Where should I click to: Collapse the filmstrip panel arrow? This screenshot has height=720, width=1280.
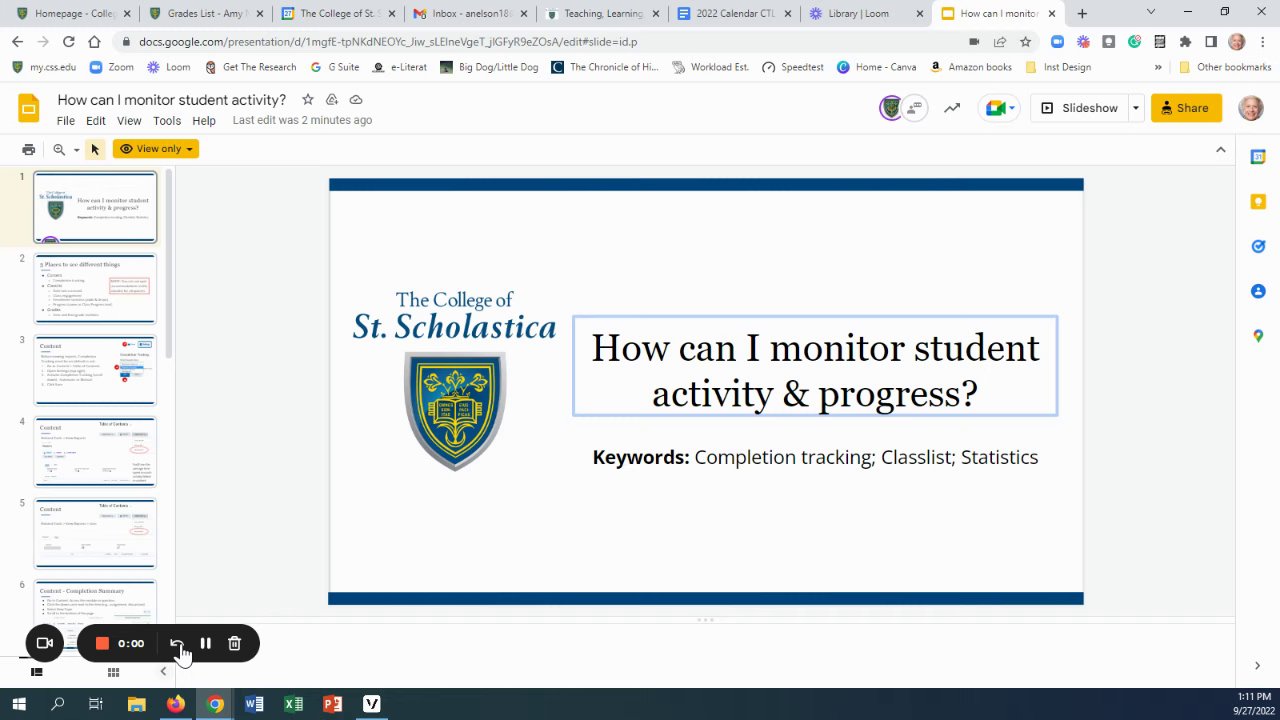click(163, 672)
